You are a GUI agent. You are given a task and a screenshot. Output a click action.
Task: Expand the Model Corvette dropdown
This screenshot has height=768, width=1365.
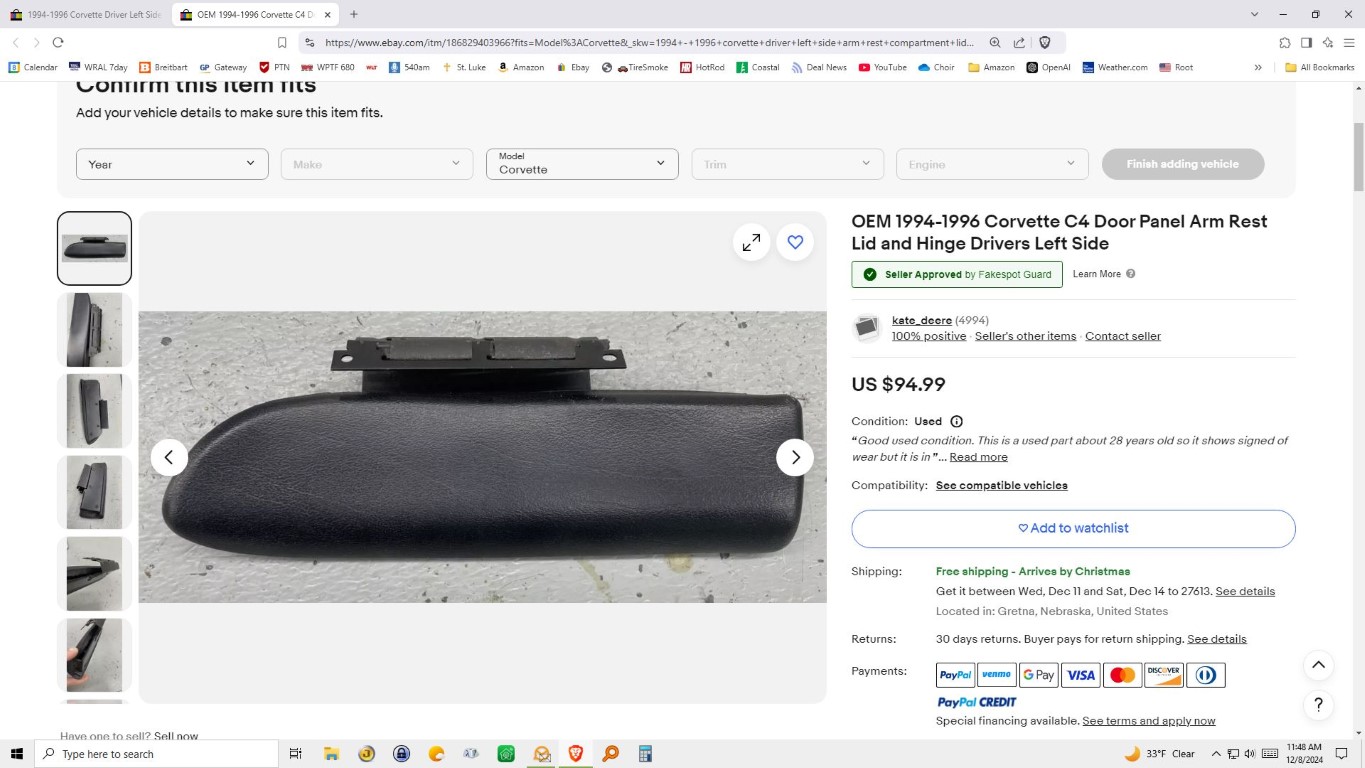point(582,164)
